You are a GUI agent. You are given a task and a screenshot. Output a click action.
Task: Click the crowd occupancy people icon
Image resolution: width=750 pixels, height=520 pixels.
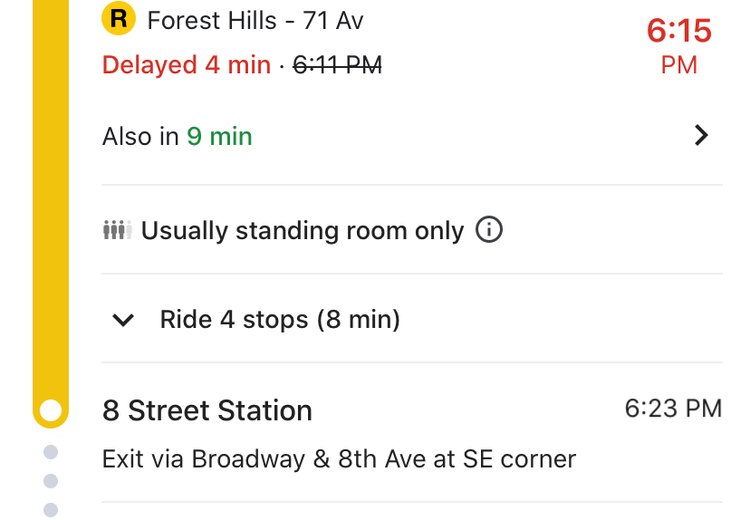pos(117,232)
